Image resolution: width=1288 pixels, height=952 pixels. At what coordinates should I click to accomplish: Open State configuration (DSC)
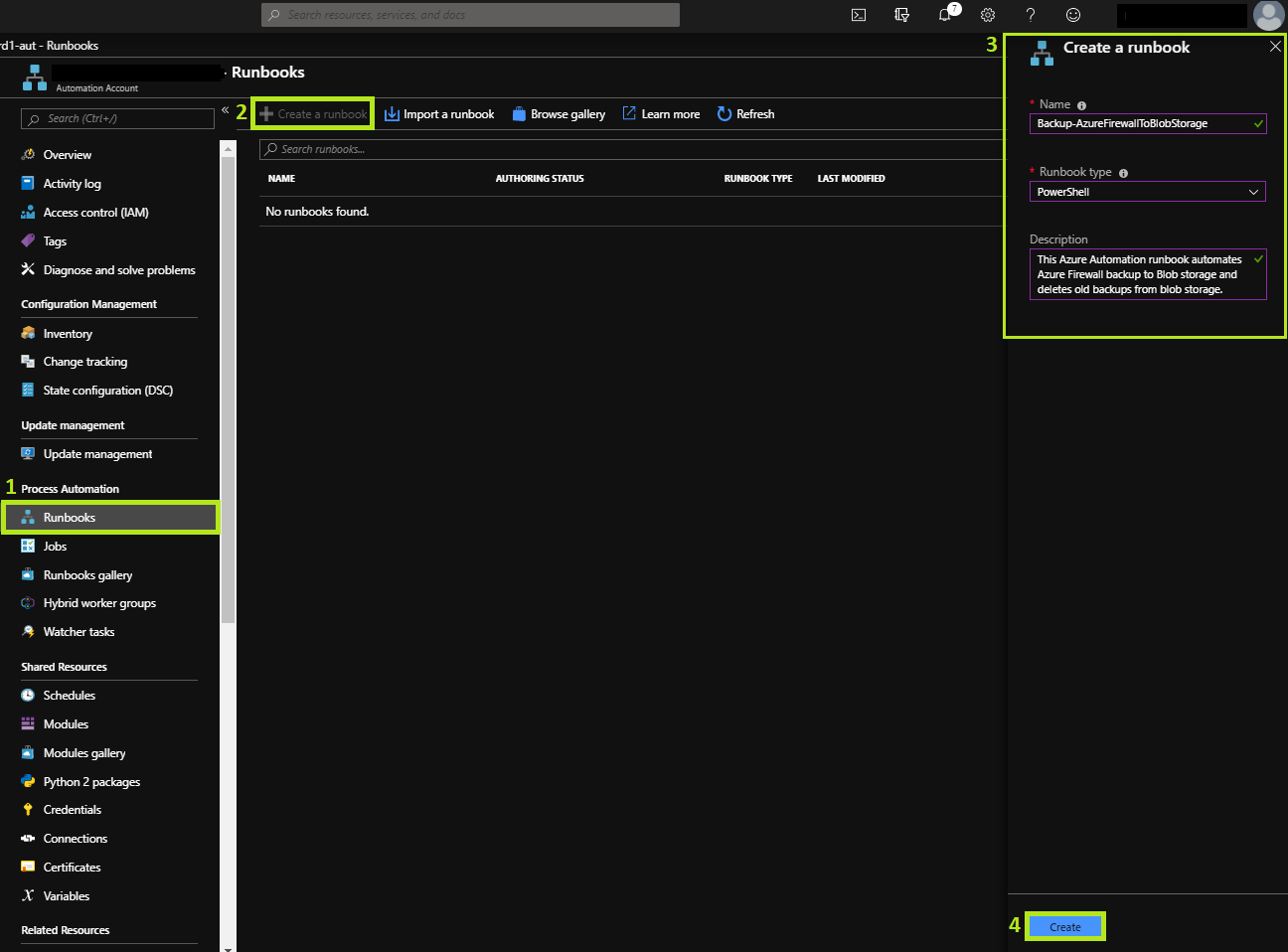click(x=109, y=391)
